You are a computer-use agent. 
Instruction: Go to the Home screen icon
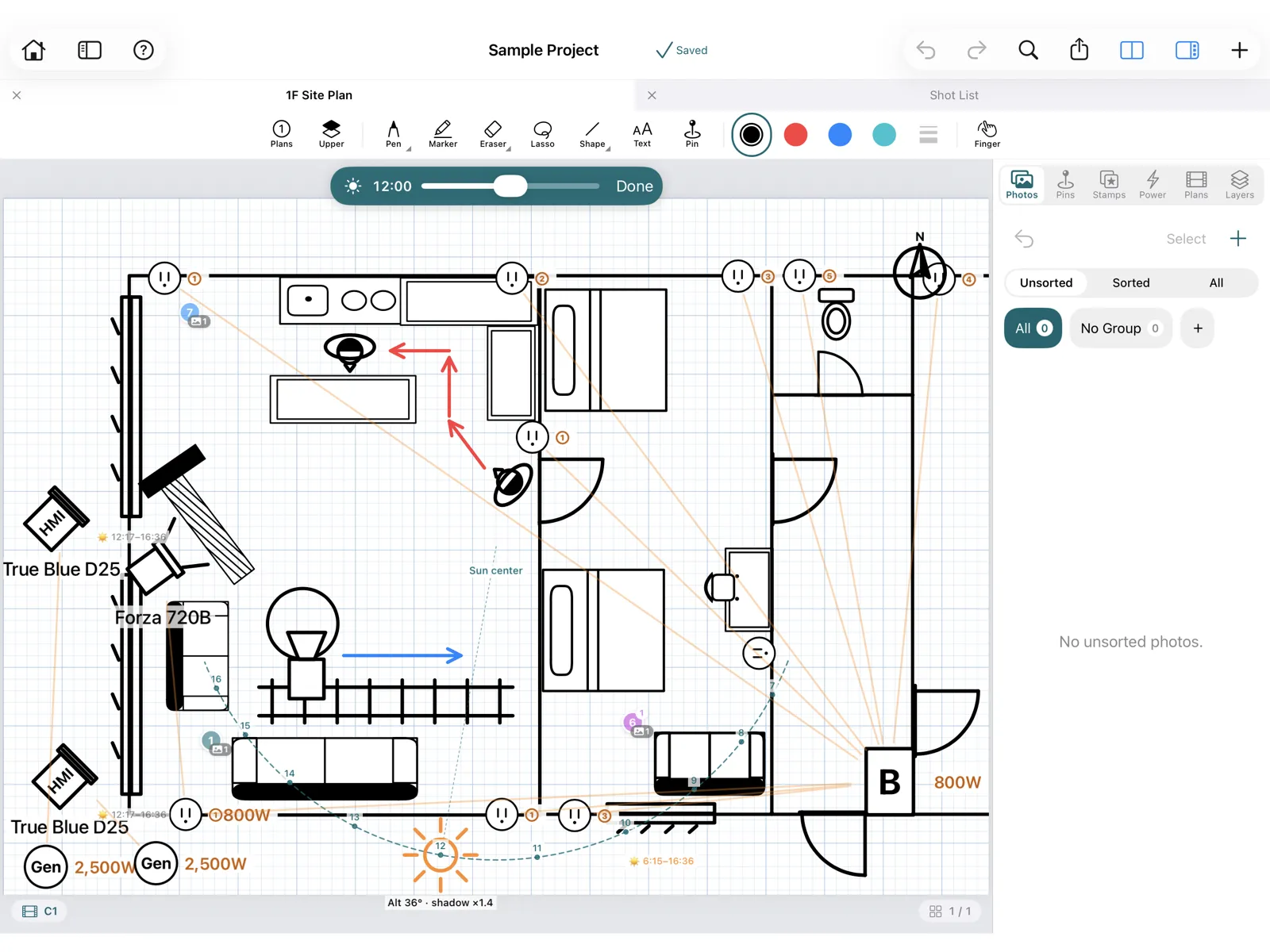click(x=33, y=50)
